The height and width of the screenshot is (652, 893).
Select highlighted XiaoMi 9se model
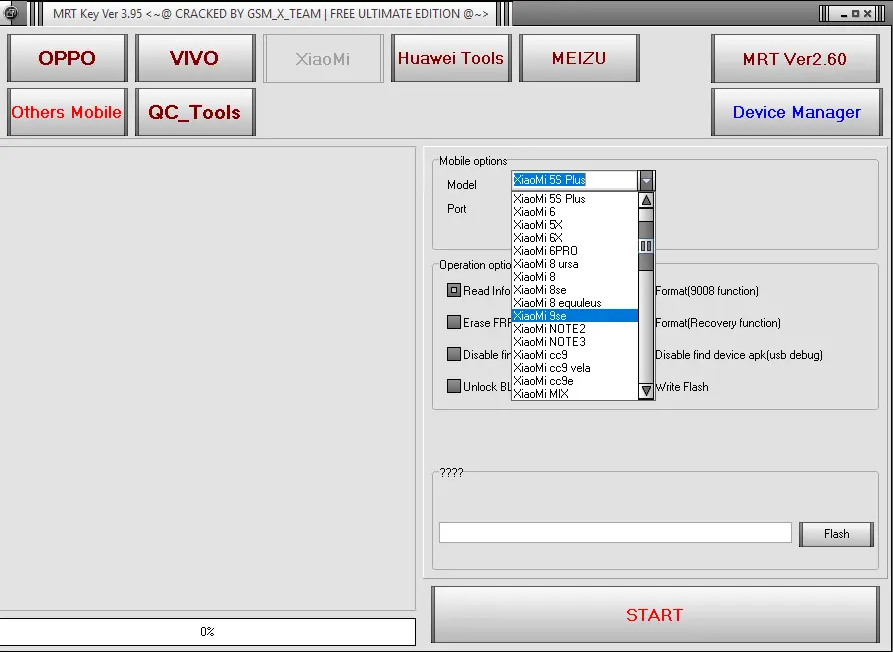[x=575, y=316]
